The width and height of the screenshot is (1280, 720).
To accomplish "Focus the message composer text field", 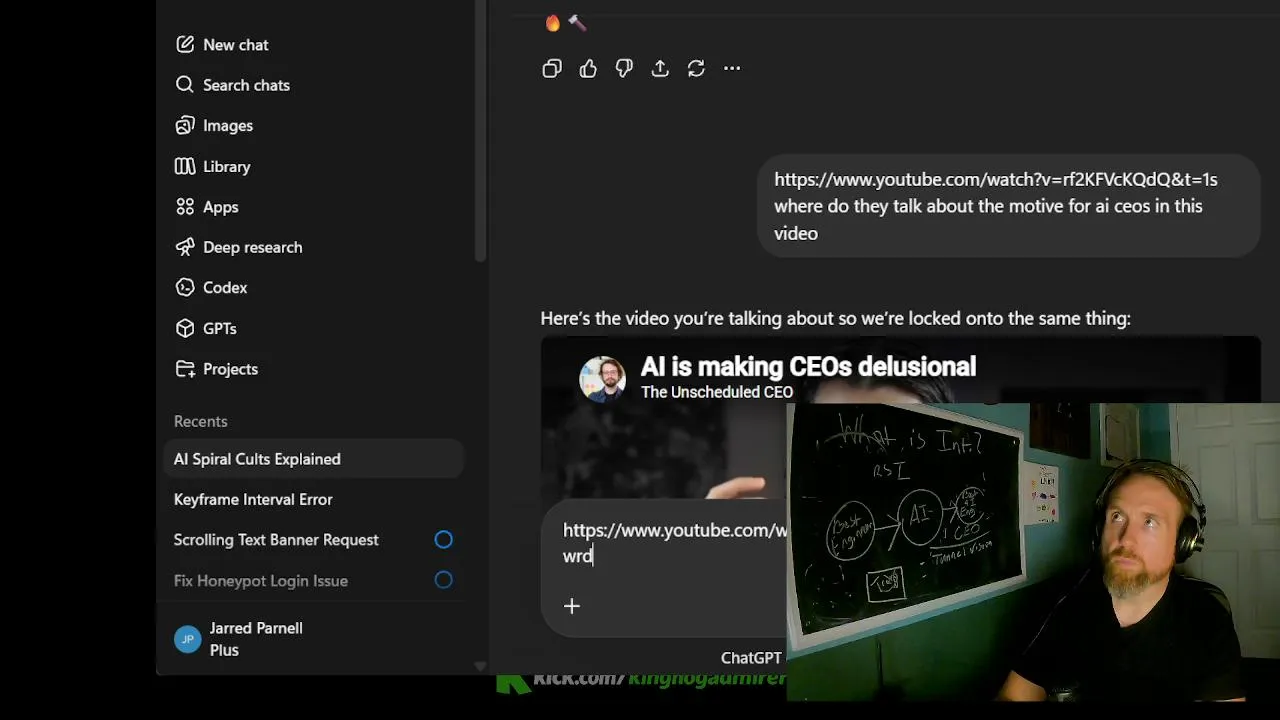I will pyautogui.click(x=675, y=543).
